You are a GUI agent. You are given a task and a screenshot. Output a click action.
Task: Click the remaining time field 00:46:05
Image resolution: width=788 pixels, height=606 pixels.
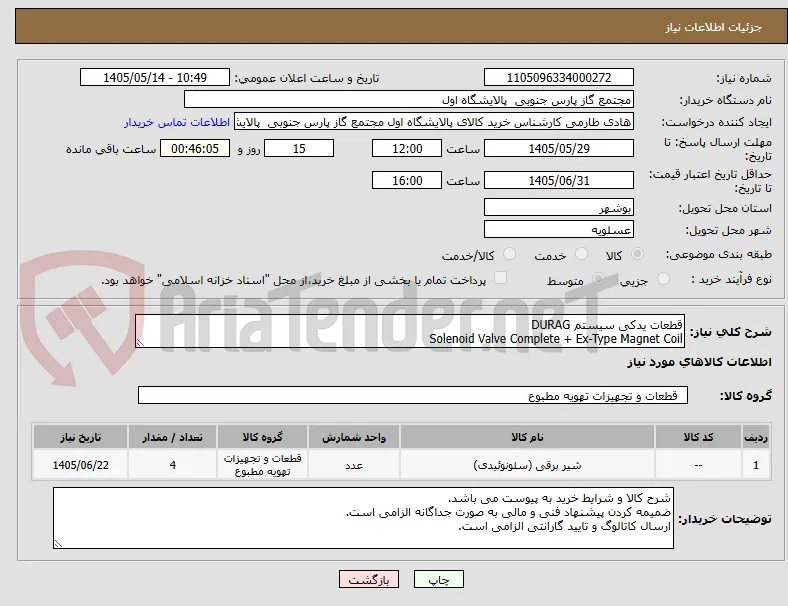[x=195, y=149]
